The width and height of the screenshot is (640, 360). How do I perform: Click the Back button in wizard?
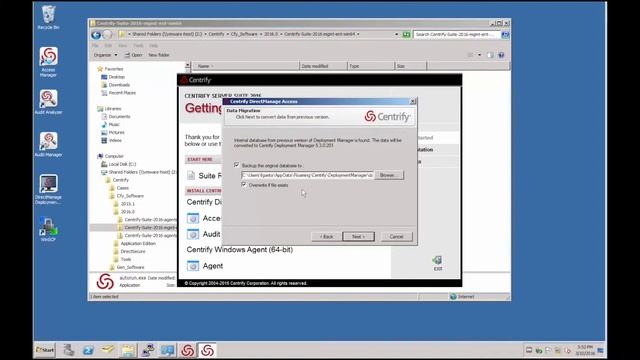[x=327, y=237]
